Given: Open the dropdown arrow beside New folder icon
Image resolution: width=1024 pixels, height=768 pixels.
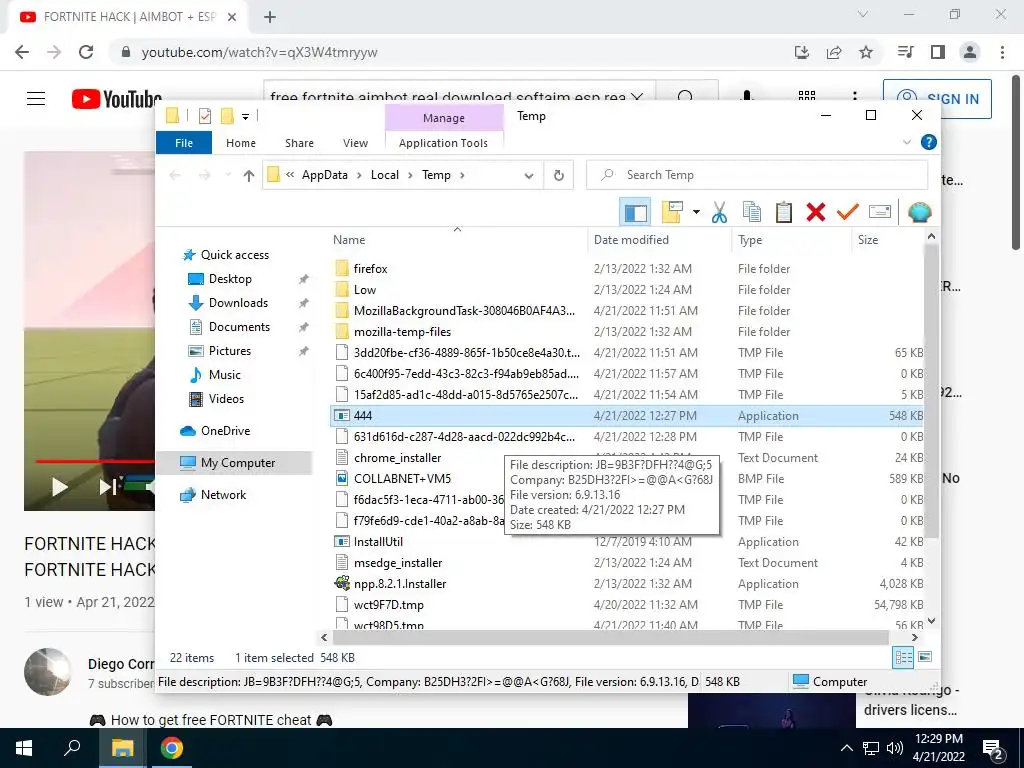Looking at the screenshot, I should click(x=696, y=212).
